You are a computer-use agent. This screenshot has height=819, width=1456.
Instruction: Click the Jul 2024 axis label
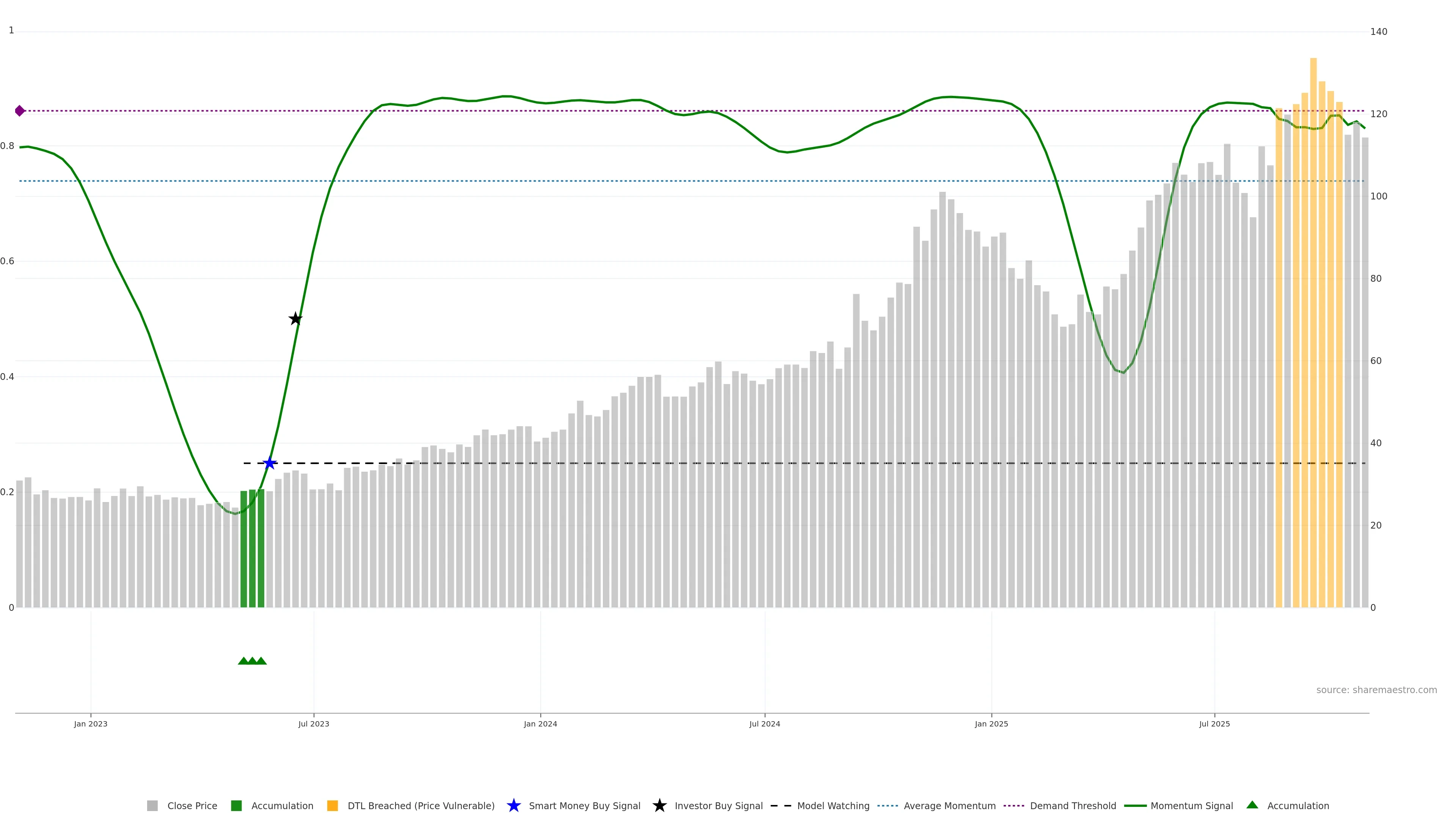764,723
